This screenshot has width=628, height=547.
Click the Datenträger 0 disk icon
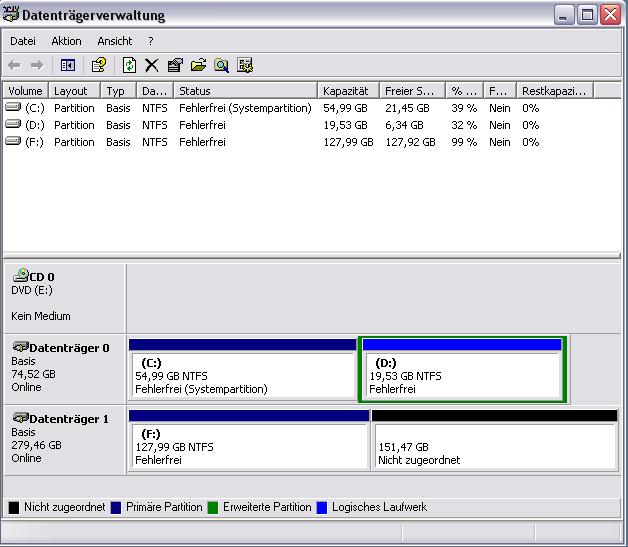tap(20, 346)
